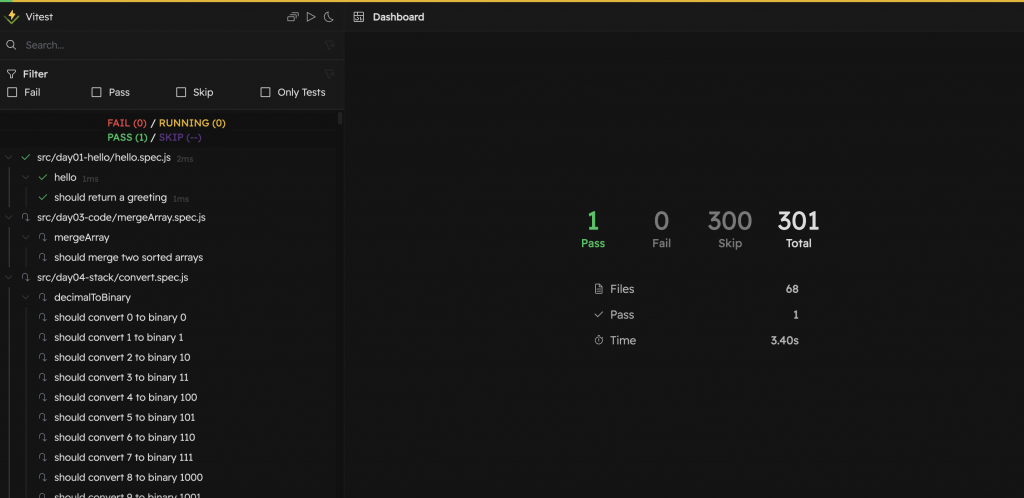Screen dimensions: 1024x498
Task: Select 'should convert 7 to binary 111' test
Action: coord(123,458)
